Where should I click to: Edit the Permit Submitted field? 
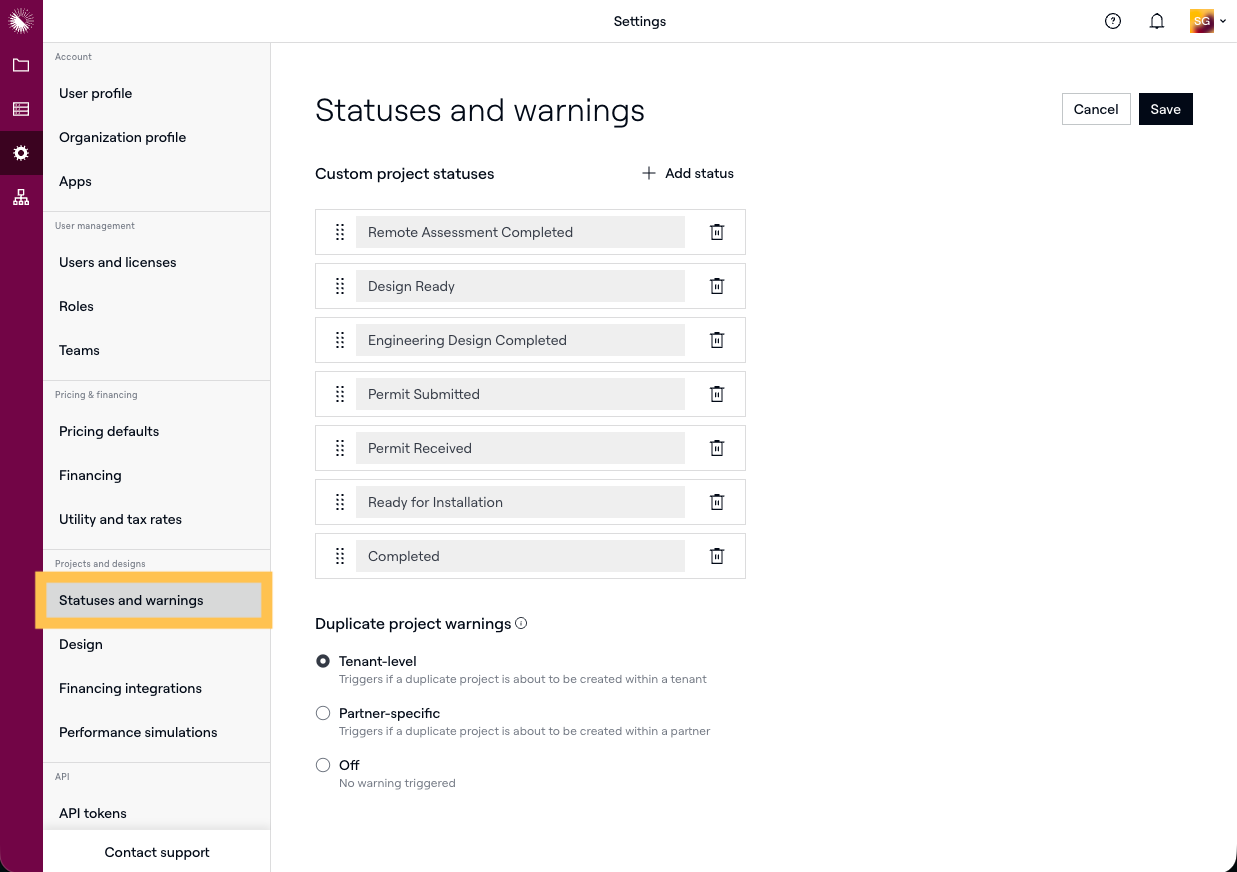[x=520, y=394]
